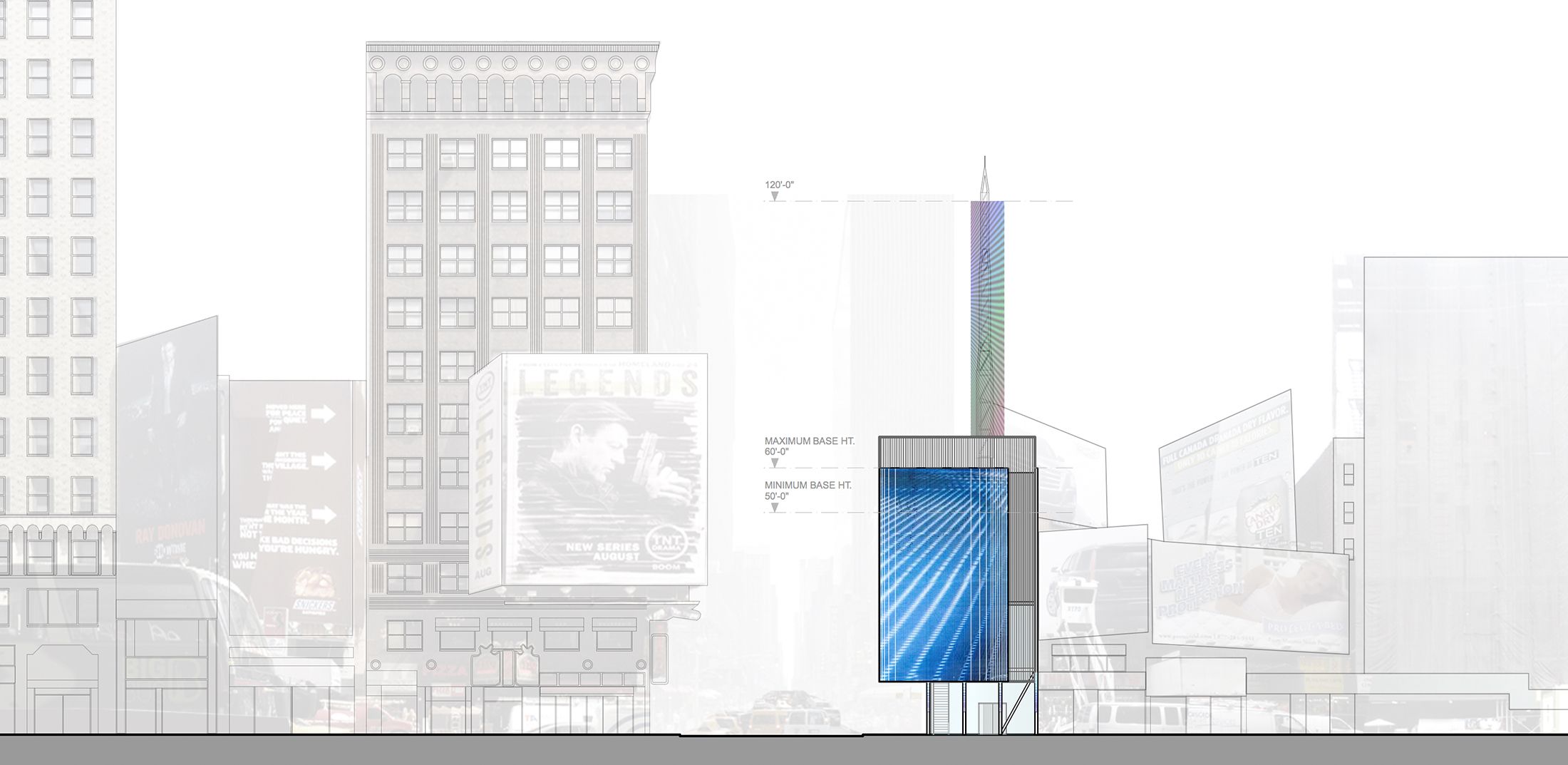The height and width of the screenshot is (765, 1568).
Task: Click the bottom arrow on the dark billboard
Action: tap(323, 513)
